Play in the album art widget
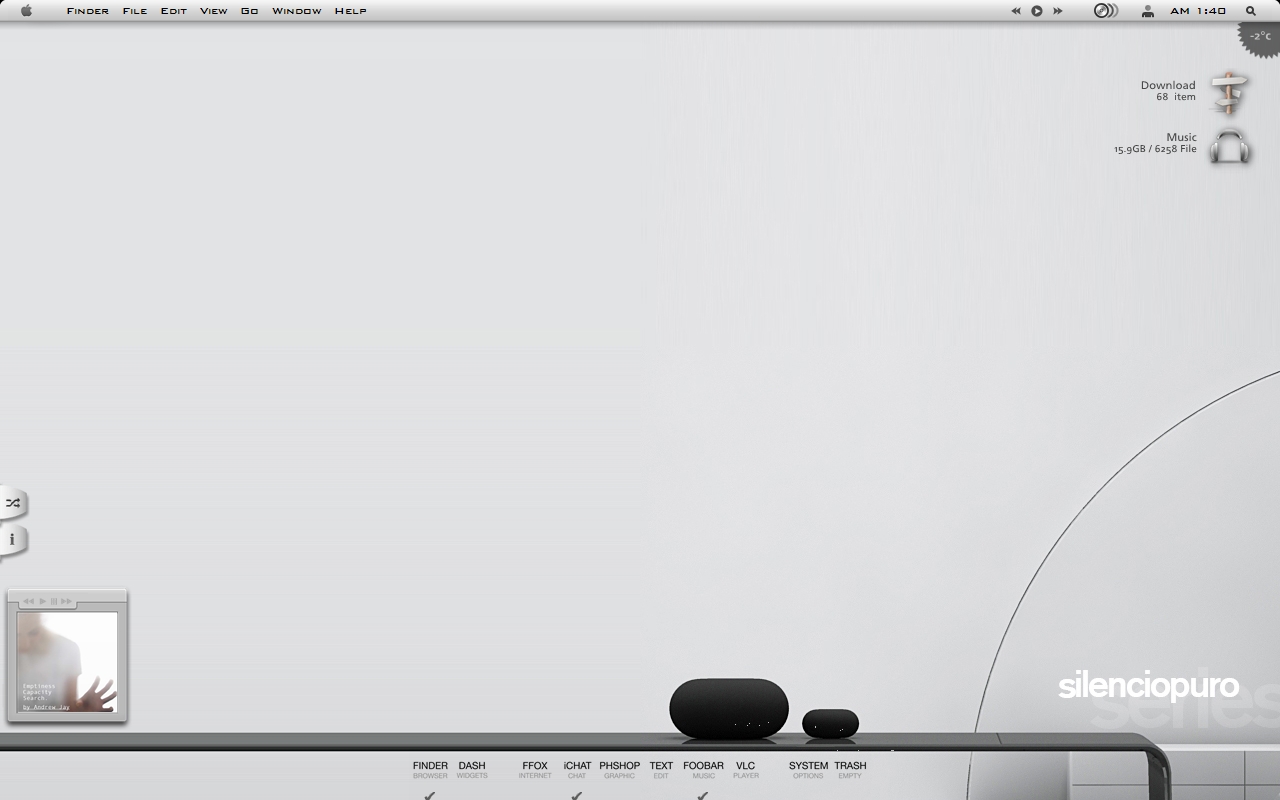 43,601
